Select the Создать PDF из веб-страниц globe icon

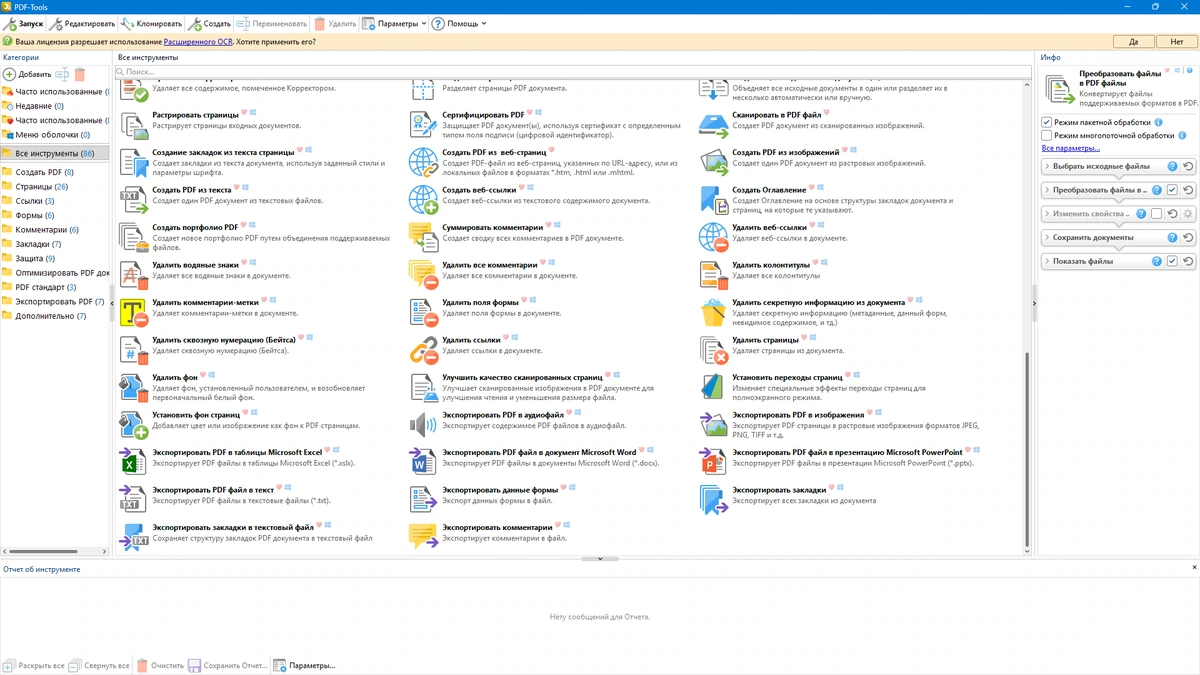point(423,162)
